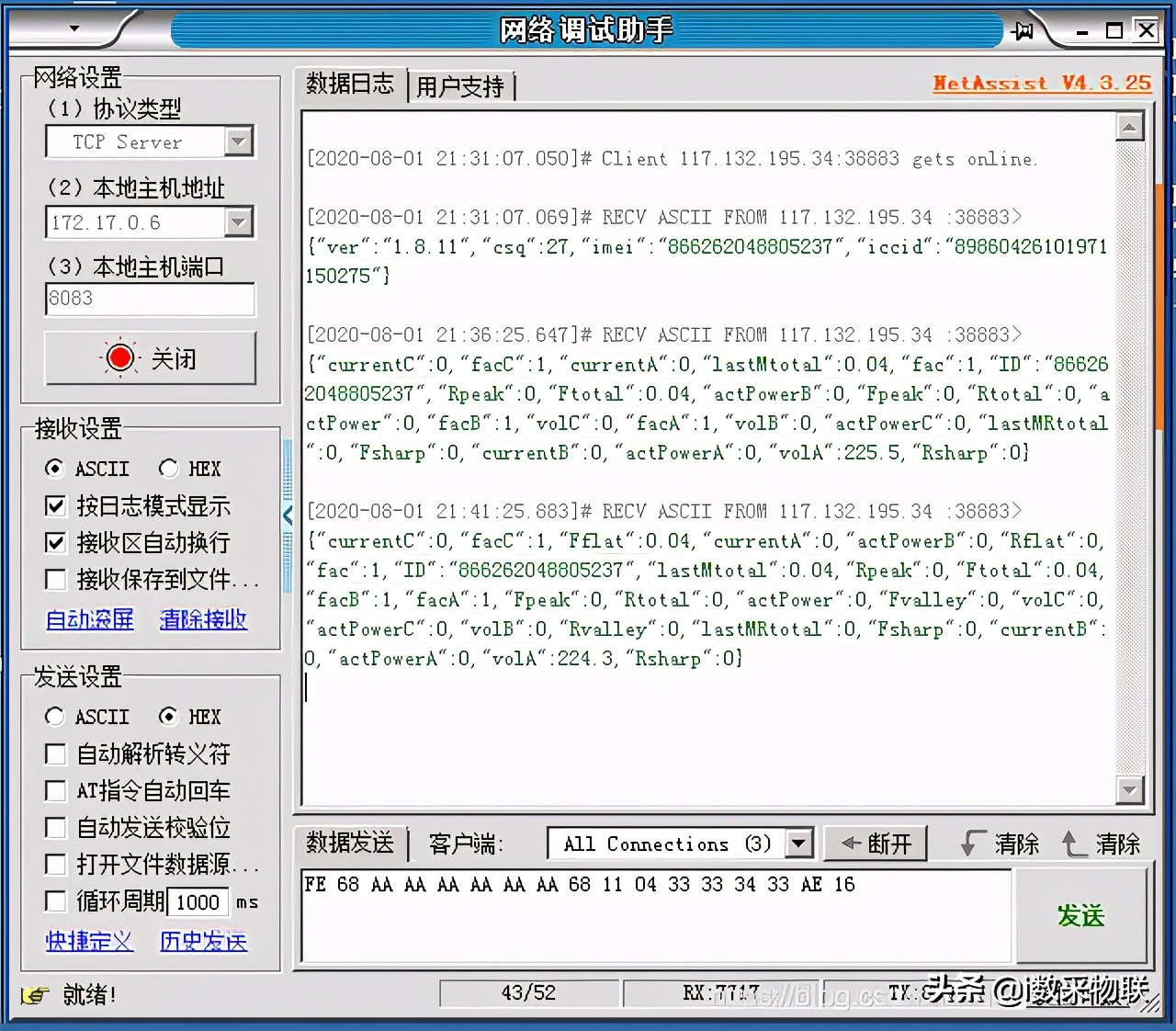This screenshot has height=1031, width=1176.
Task: Click the (2) 本地主机地址 label
Action: (136, 188)
